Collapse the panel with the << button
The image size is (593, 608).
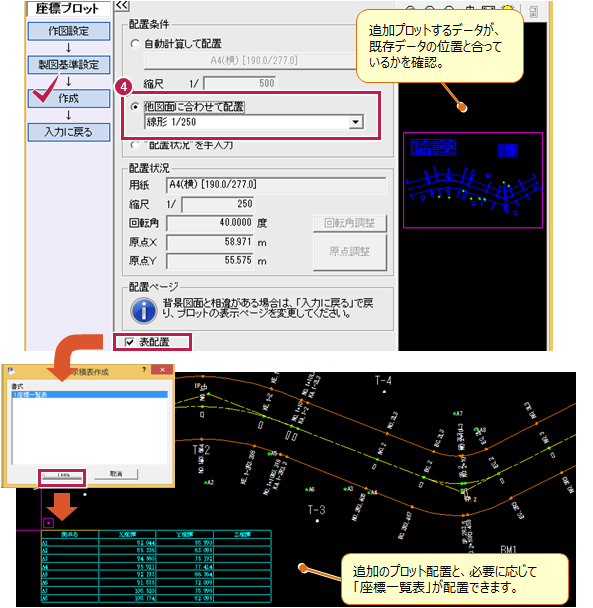click(x=122, y=5)
